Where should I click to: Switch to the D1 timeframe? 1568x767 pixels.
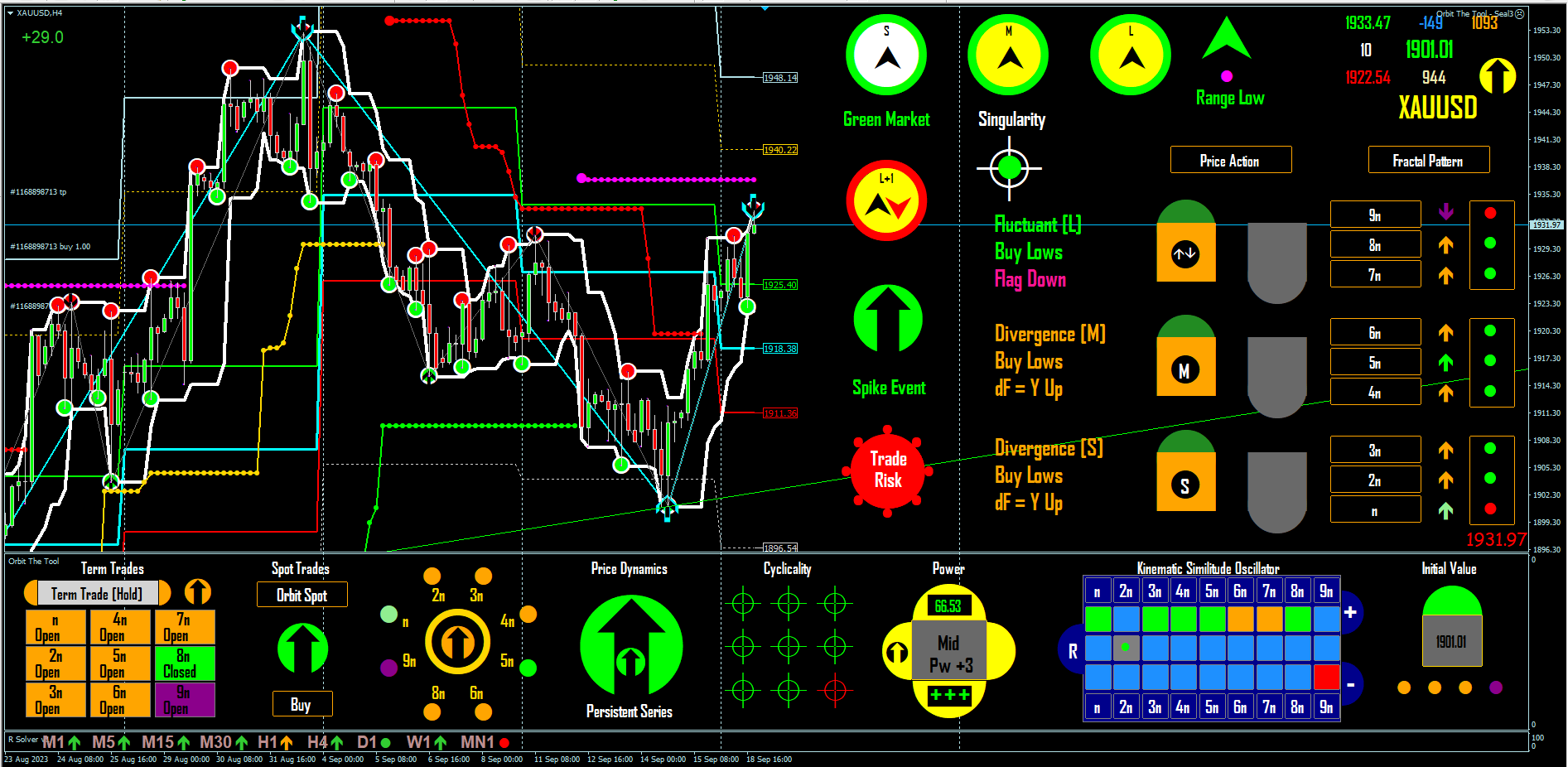click(x=374, y=742)
